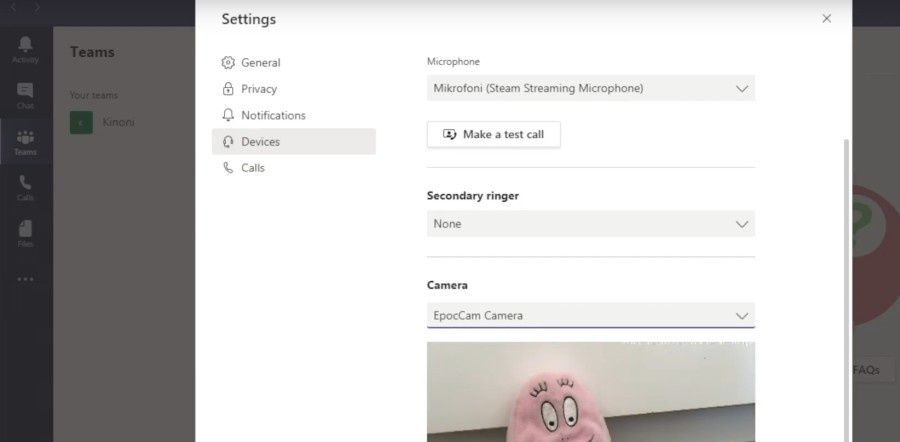Click the Microphone label text
The width and height of the screenshot is (900, 442).
click(453, 61)
